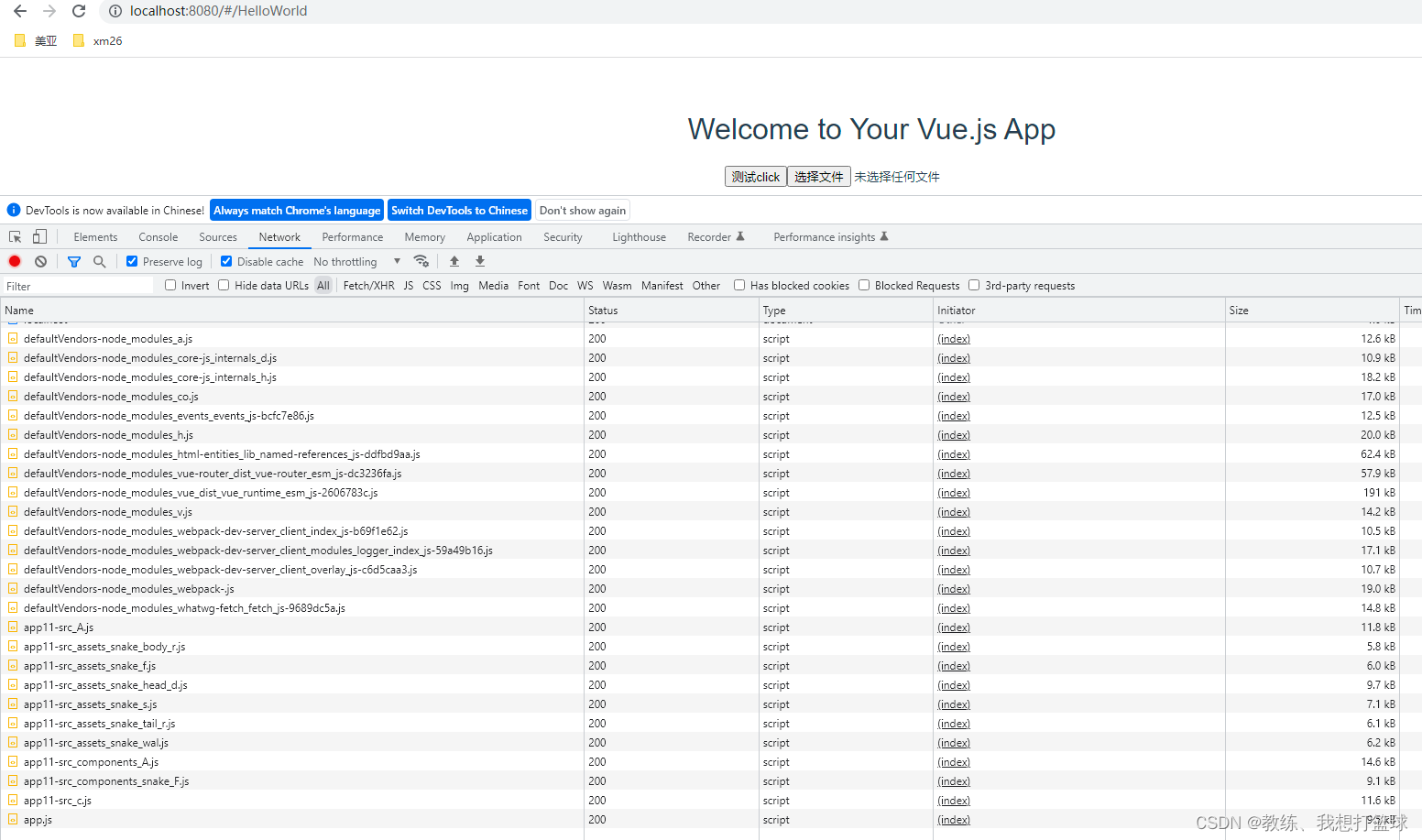
Task: Sort by the Size column header
Action: [x=1312, y=310]
